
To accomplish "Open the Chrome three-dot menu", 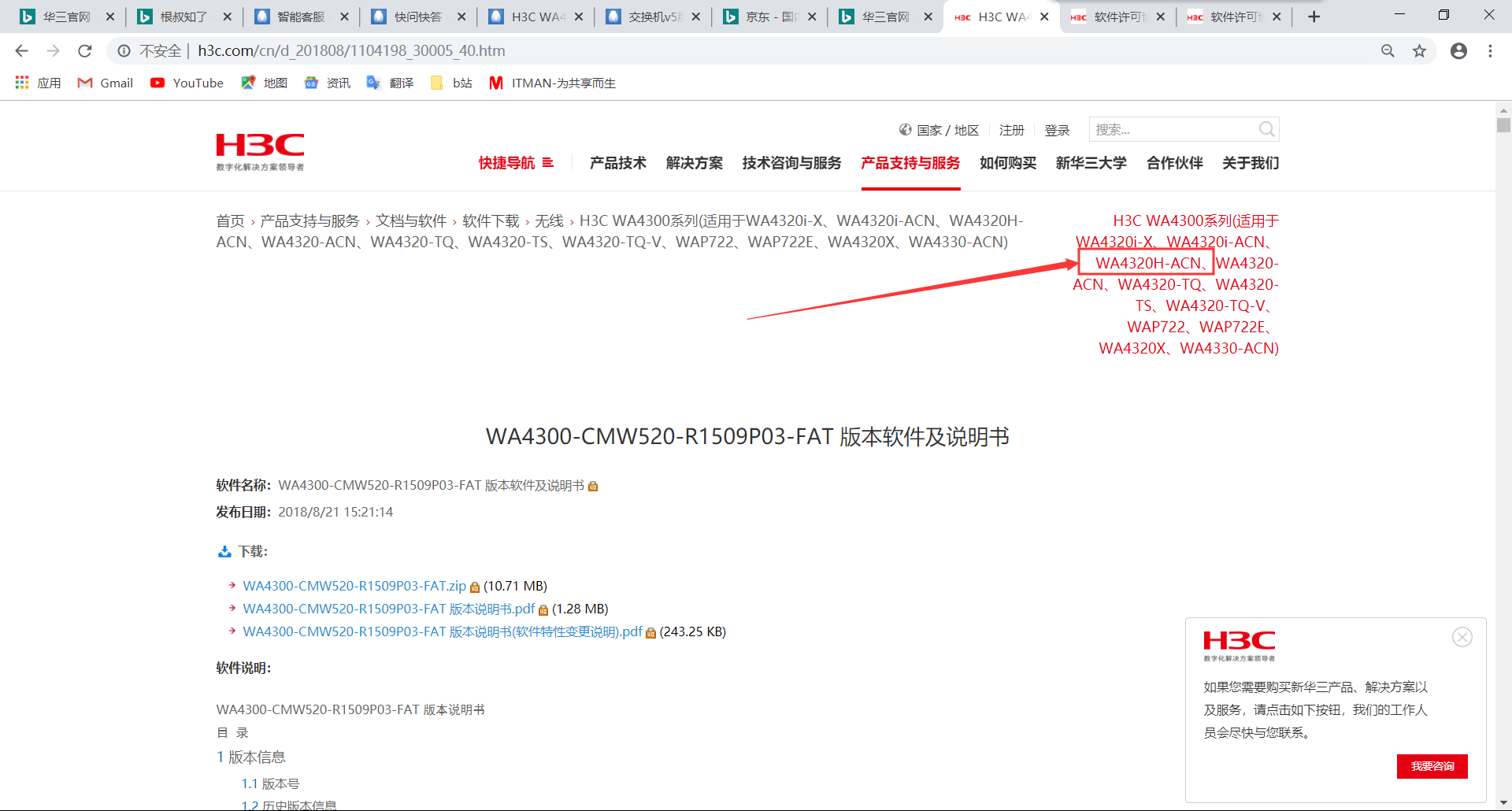I will click(1490, 51).
